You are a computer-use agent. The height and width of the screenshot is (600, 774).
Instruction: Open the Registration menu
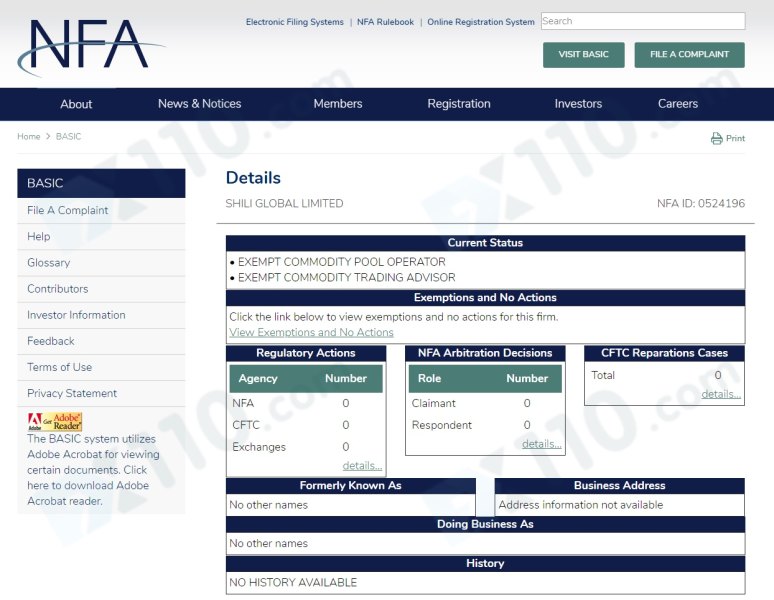(459, 104)
